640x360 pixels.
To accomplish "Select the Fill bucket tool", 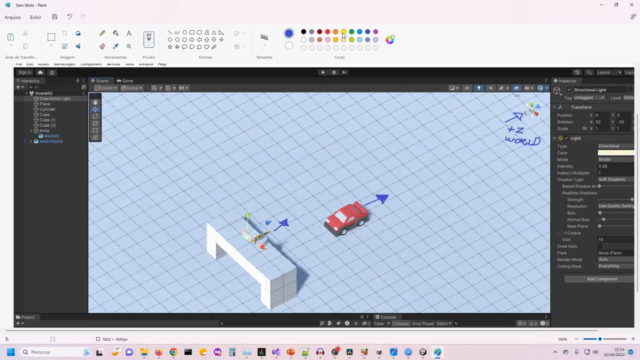I will click(116, 33).
